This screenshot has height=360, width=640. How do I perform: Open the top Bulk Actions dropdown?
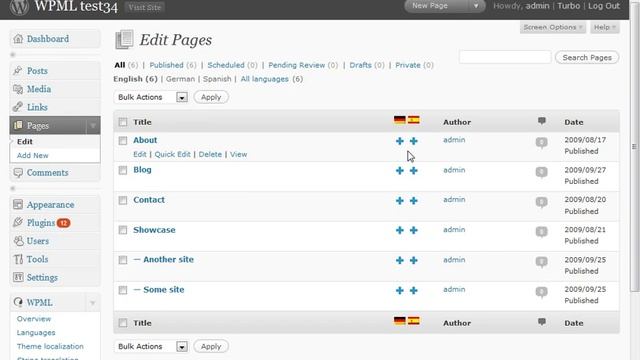(x=151, y=97)
